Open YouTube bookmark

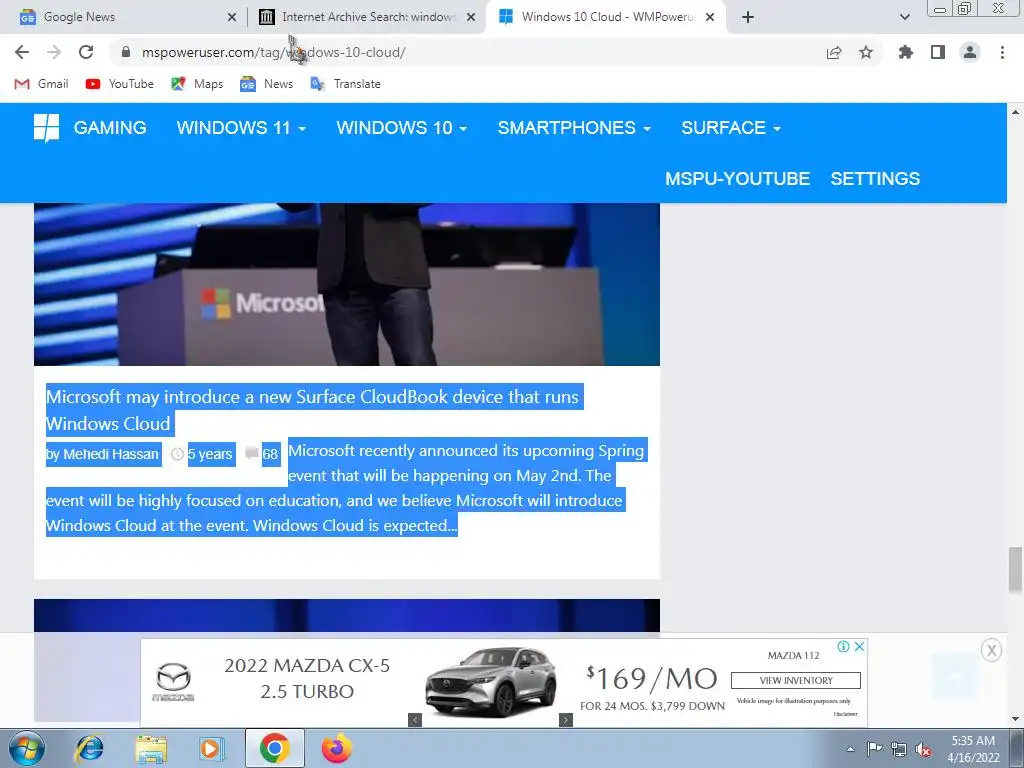point(120,84)
